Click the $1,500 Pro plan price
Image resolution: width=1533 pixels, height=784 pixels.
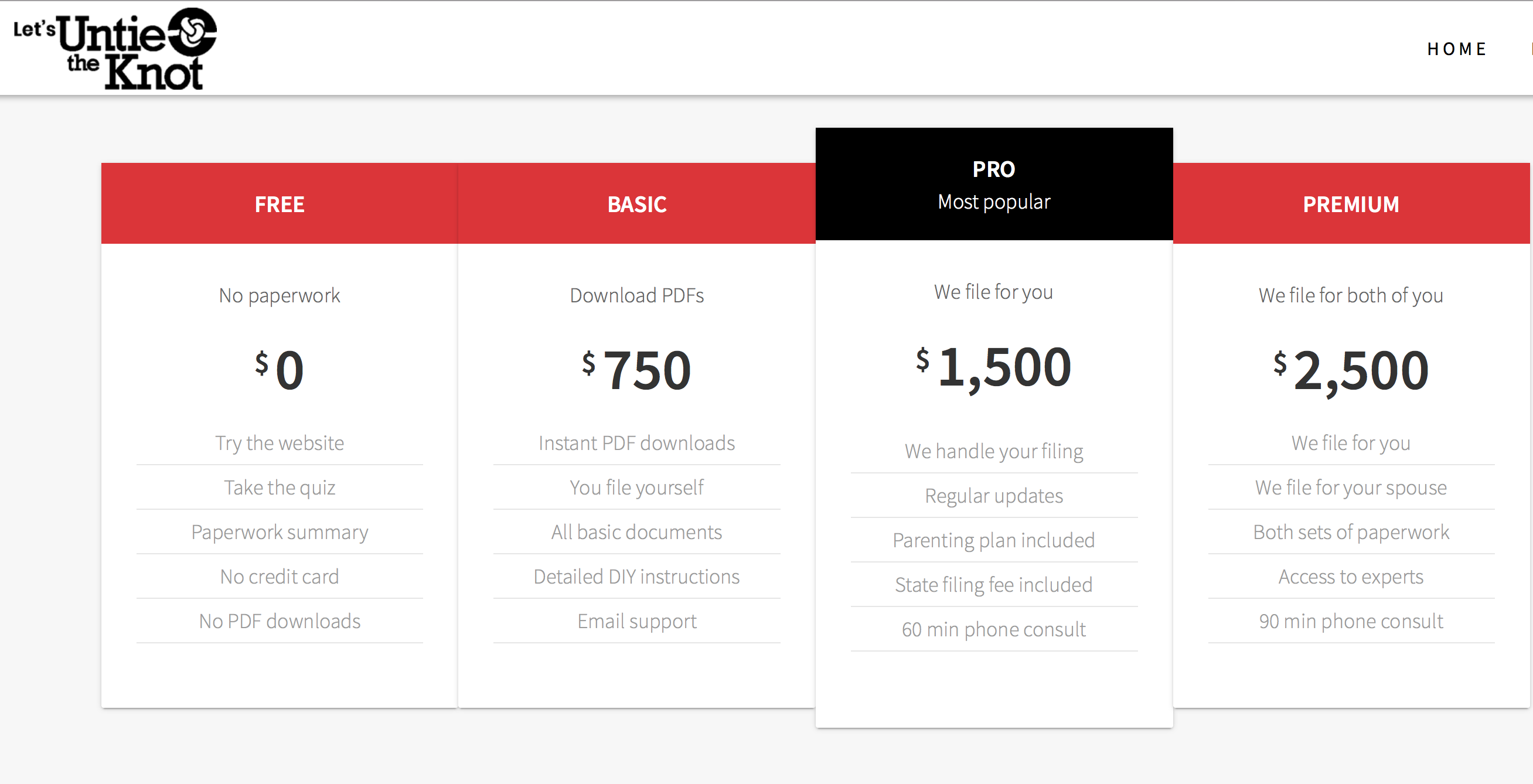(x=994, y=366)
